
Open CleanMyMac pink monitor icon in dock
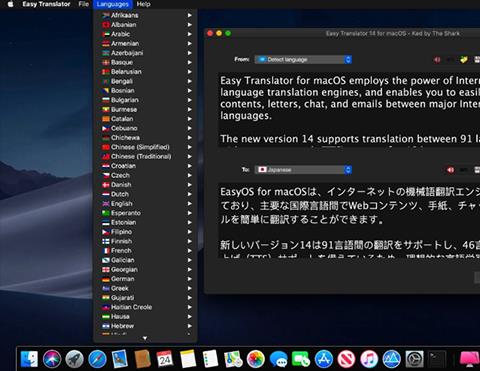pyautogui.click(x=470, y=360)
